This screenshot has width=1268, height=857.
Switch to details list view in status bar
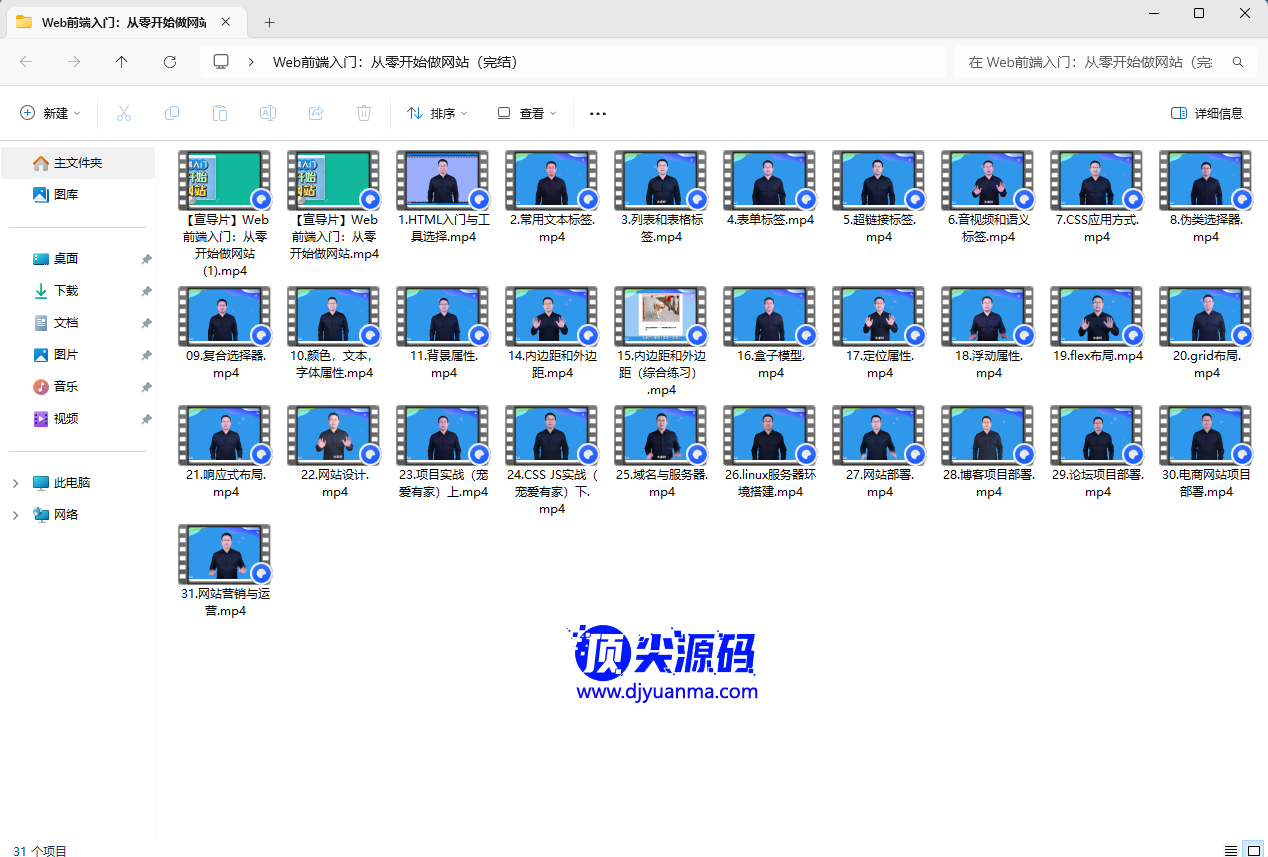click(1231, 850)
